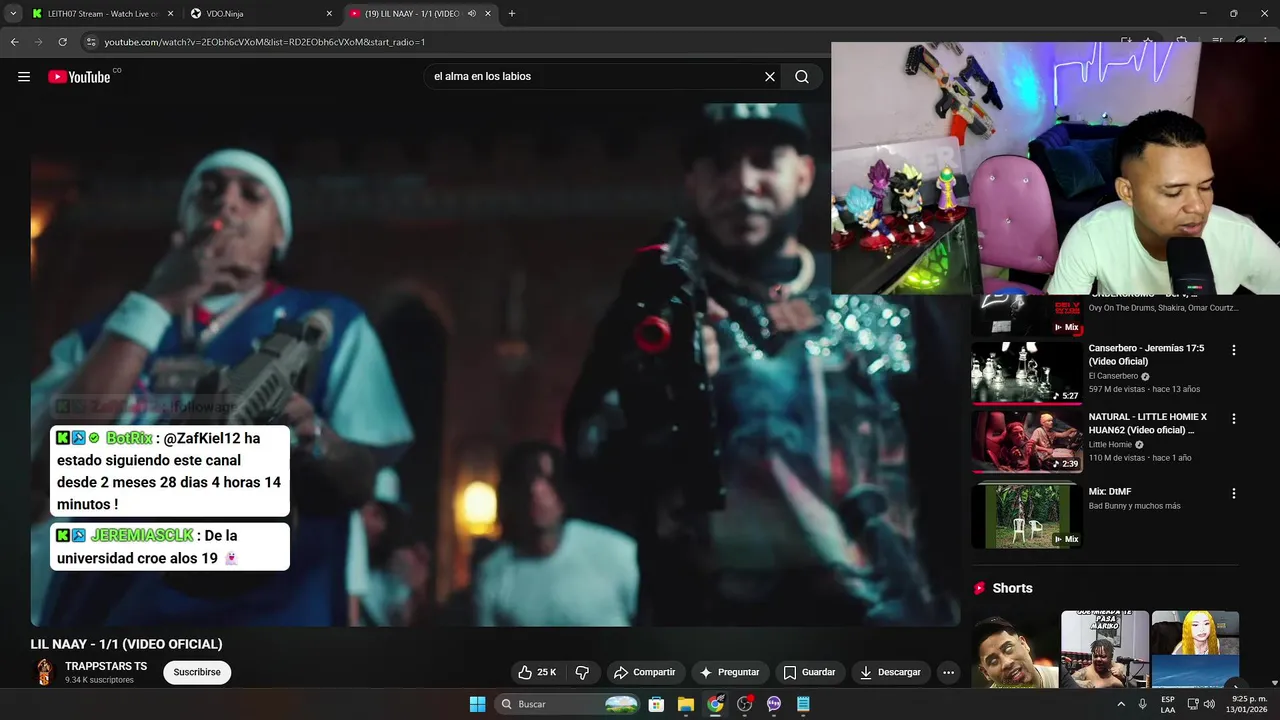Subscribe to TRAPPSTARS TS with Suscribirse
The width and height of the screenshot is (1280, 720).
tap(197, 672)
